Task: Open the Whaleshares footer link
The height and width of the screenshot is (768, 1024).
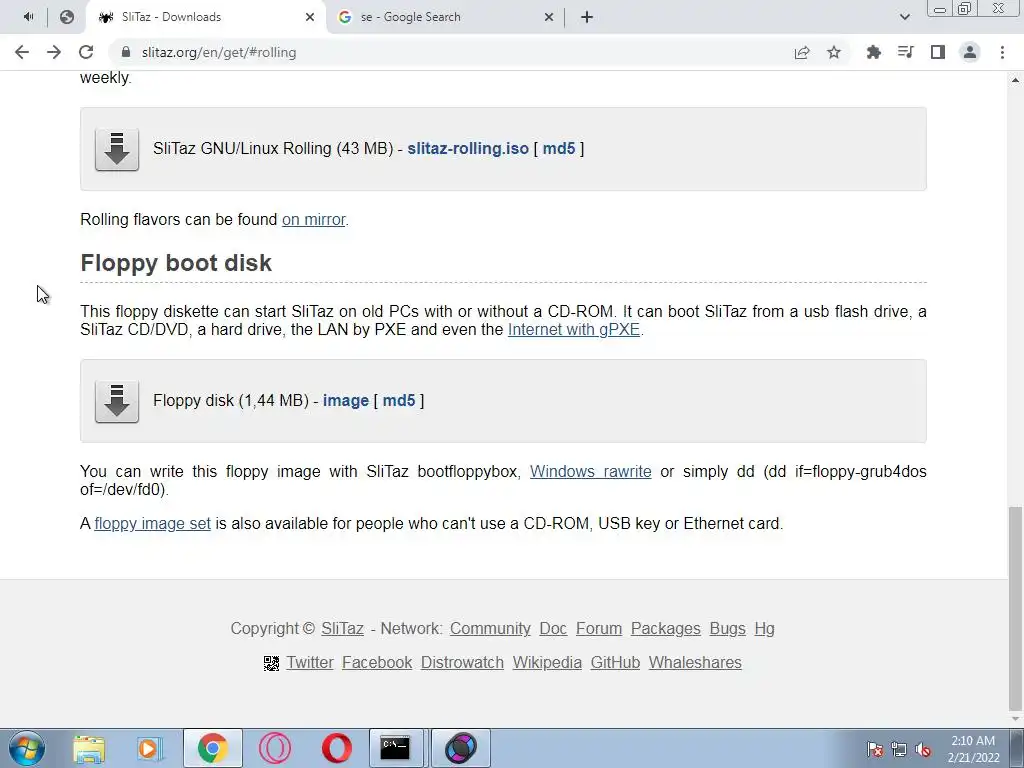Action: coord(695,662)
